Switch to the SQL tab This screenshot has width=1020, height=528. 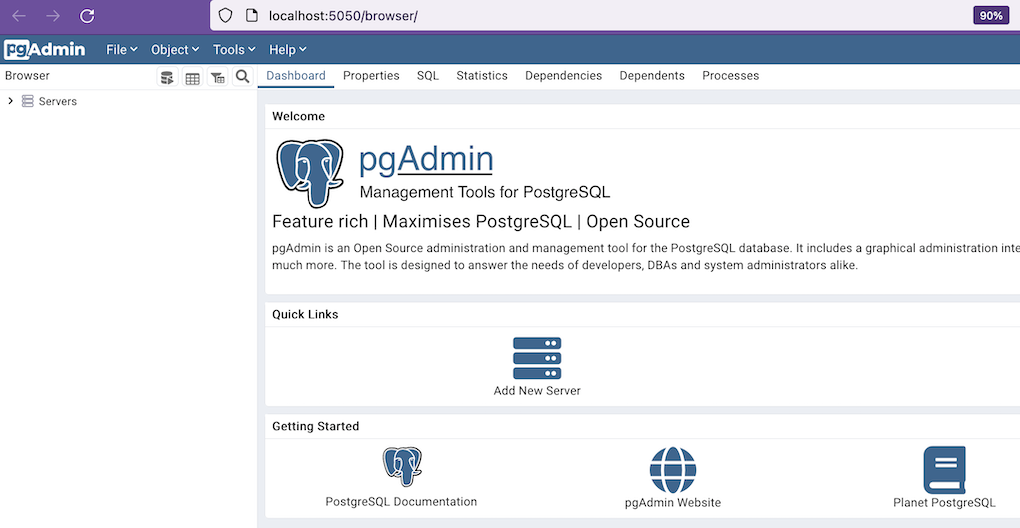click(428, 76)
